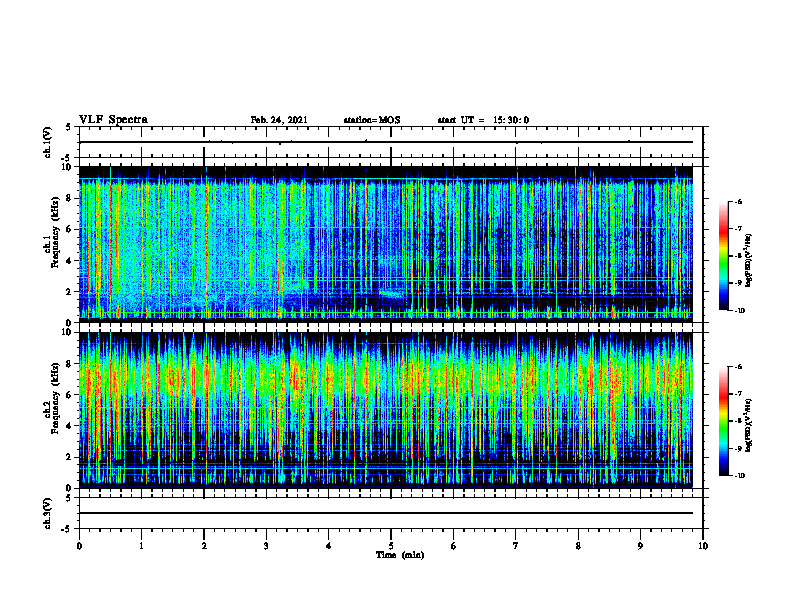Screen dimensions: 792x612
Task: Click the "VLF Spectra" title text
Action: (x=113, y=120)
